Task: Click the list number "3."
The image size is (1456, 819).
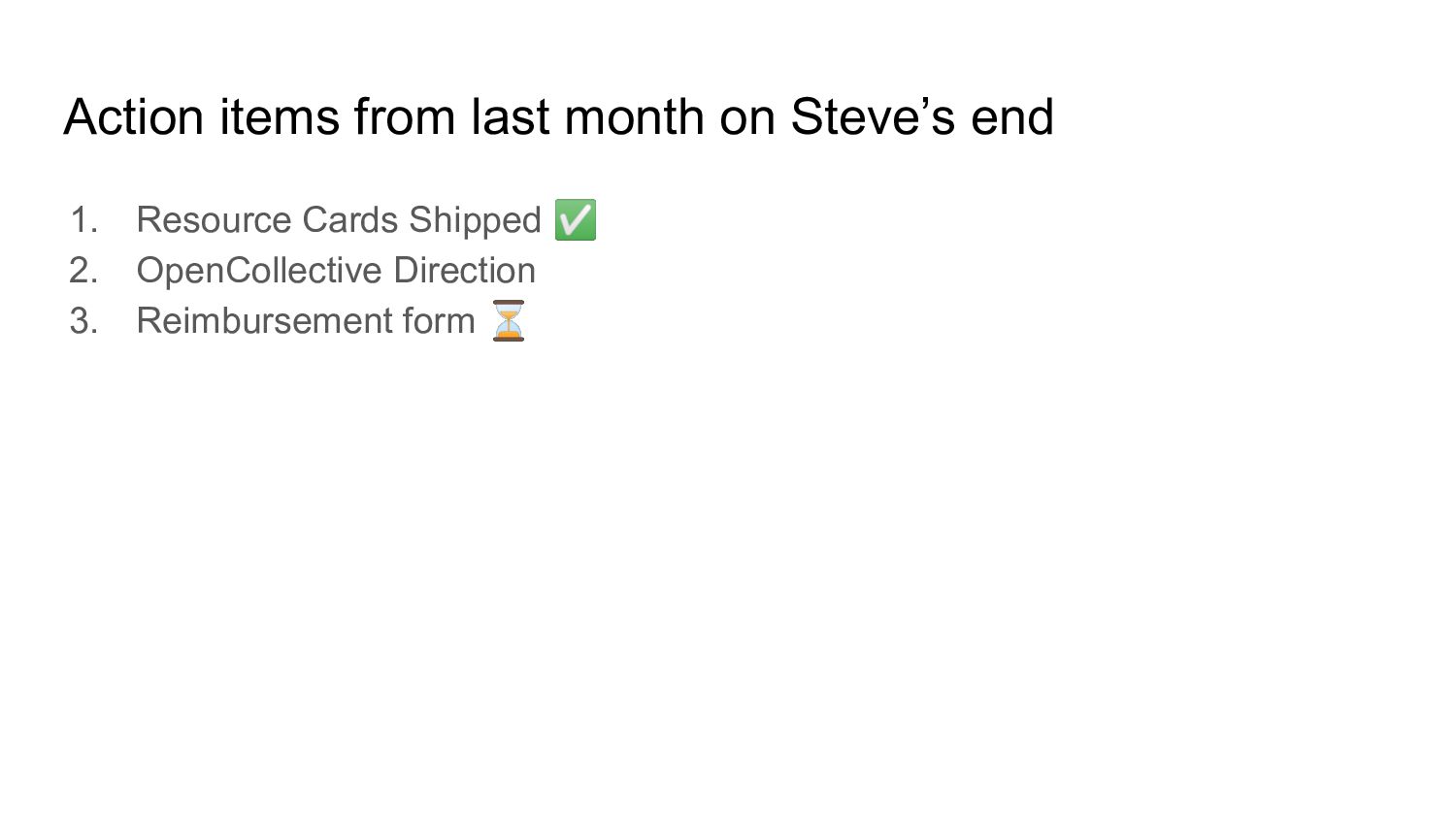Action: coord(84,321)
